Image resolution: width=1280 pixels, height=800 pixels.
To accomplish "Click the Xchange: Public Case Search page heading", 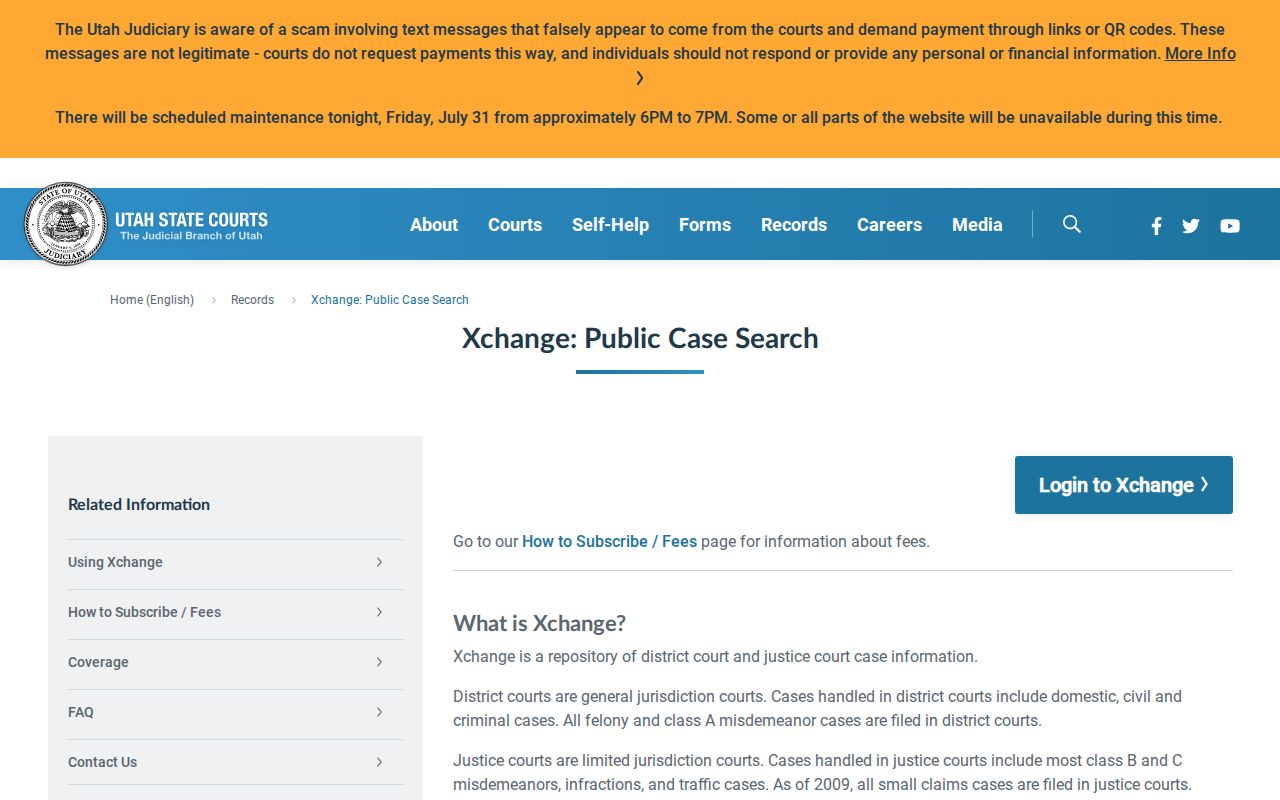I will coord(640,338).
